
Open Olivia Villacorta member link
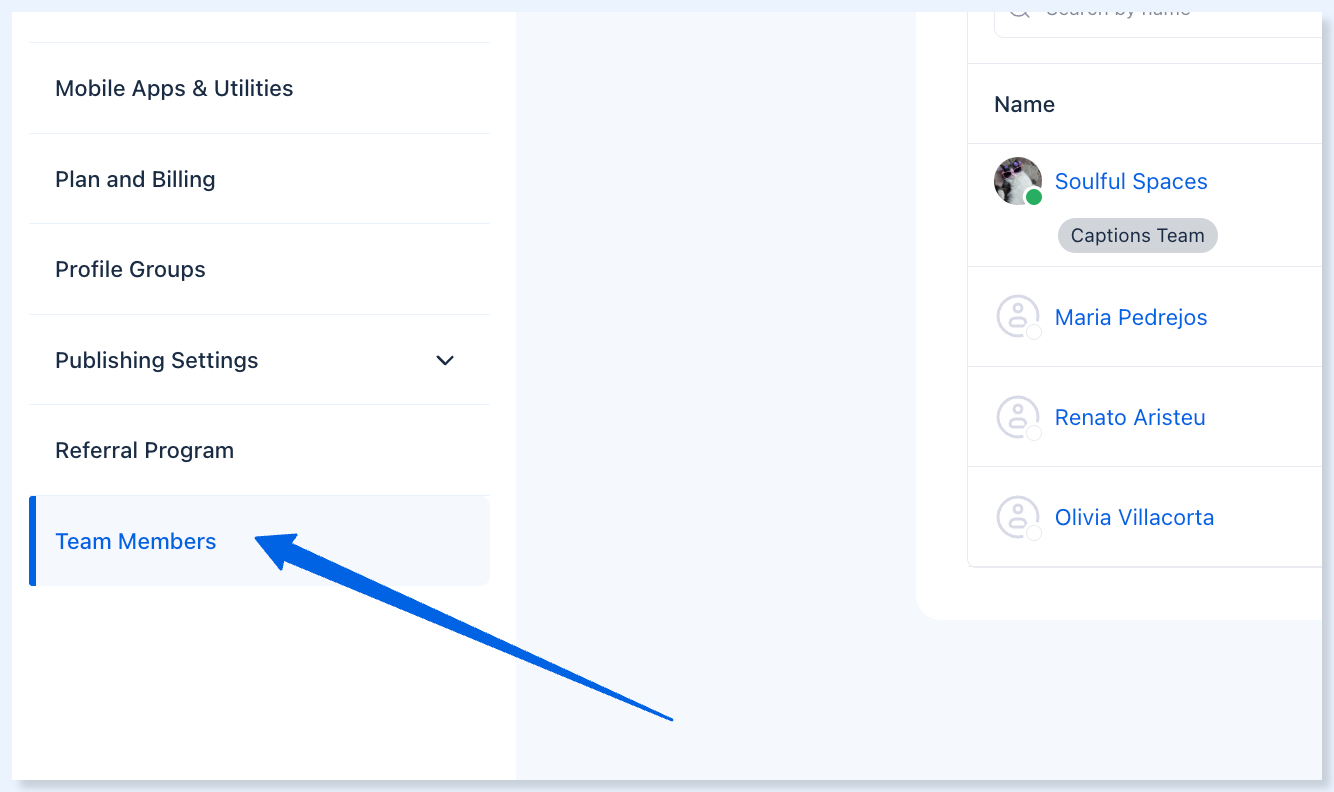pos(1134,517)
